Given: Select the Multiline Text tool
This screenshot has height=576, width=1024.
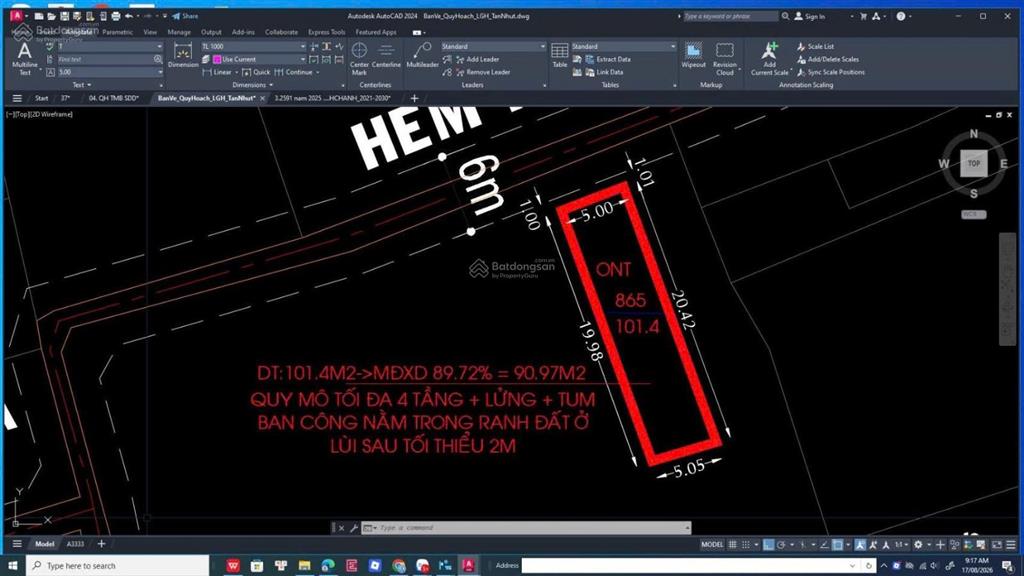Looking at the screenshot, I should [x=24, y=58].
